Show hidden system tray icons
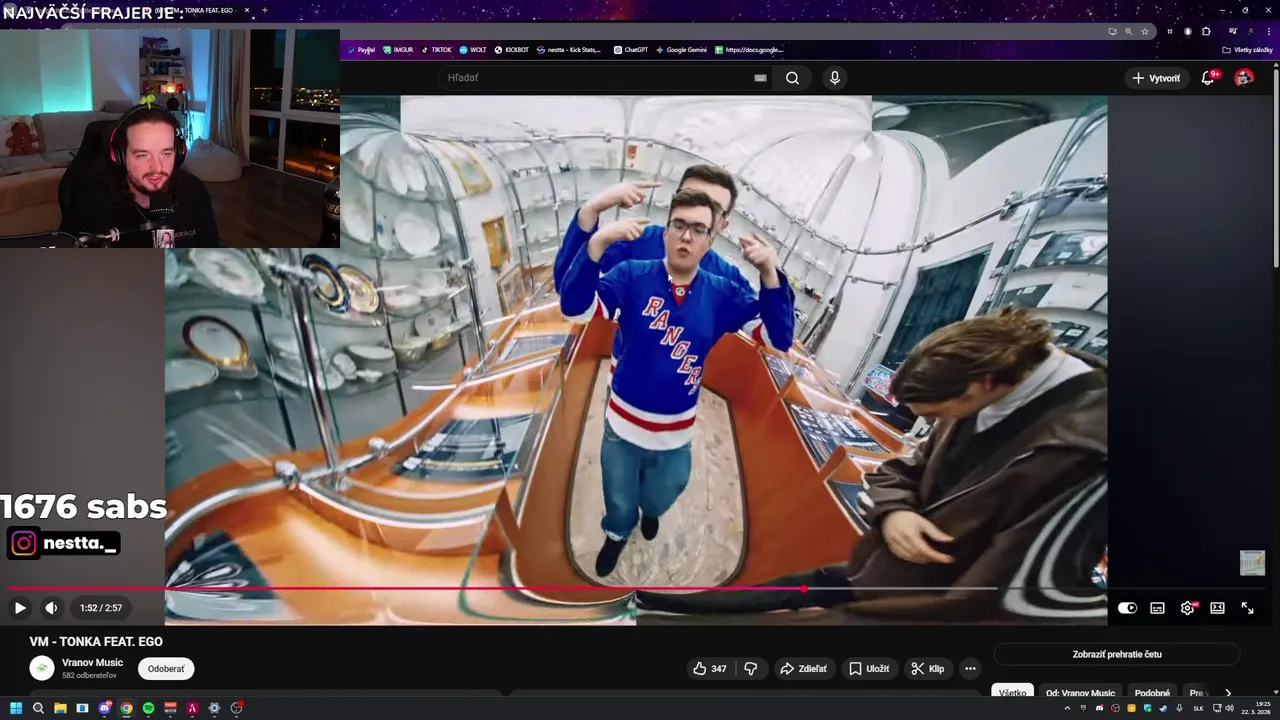This screenshot has width=1280, height=720. [1067, 708]
